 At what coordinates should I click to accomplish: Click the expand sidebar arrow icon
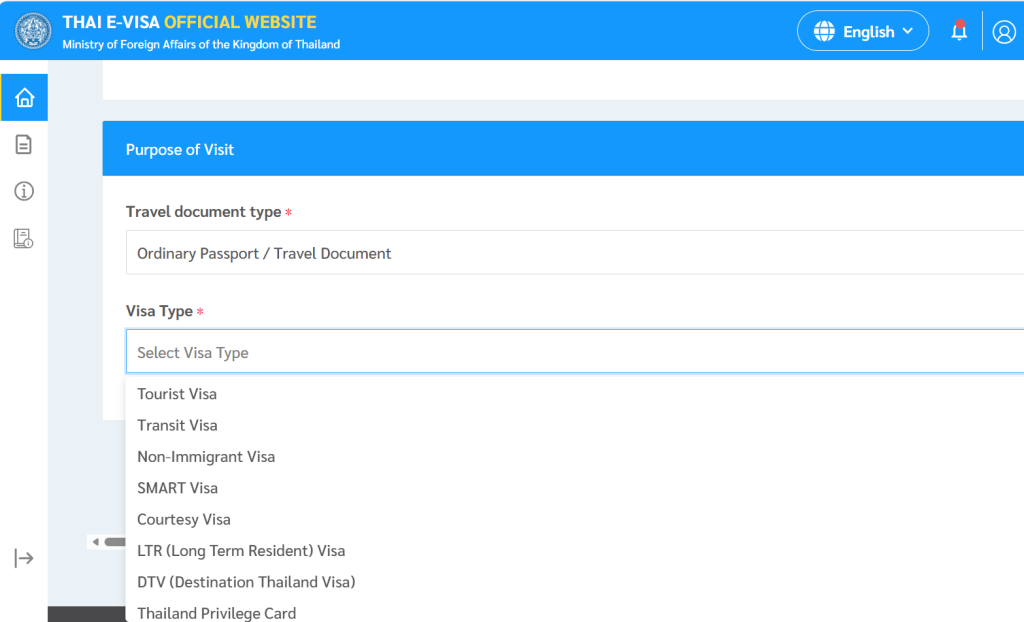[24, 558]
